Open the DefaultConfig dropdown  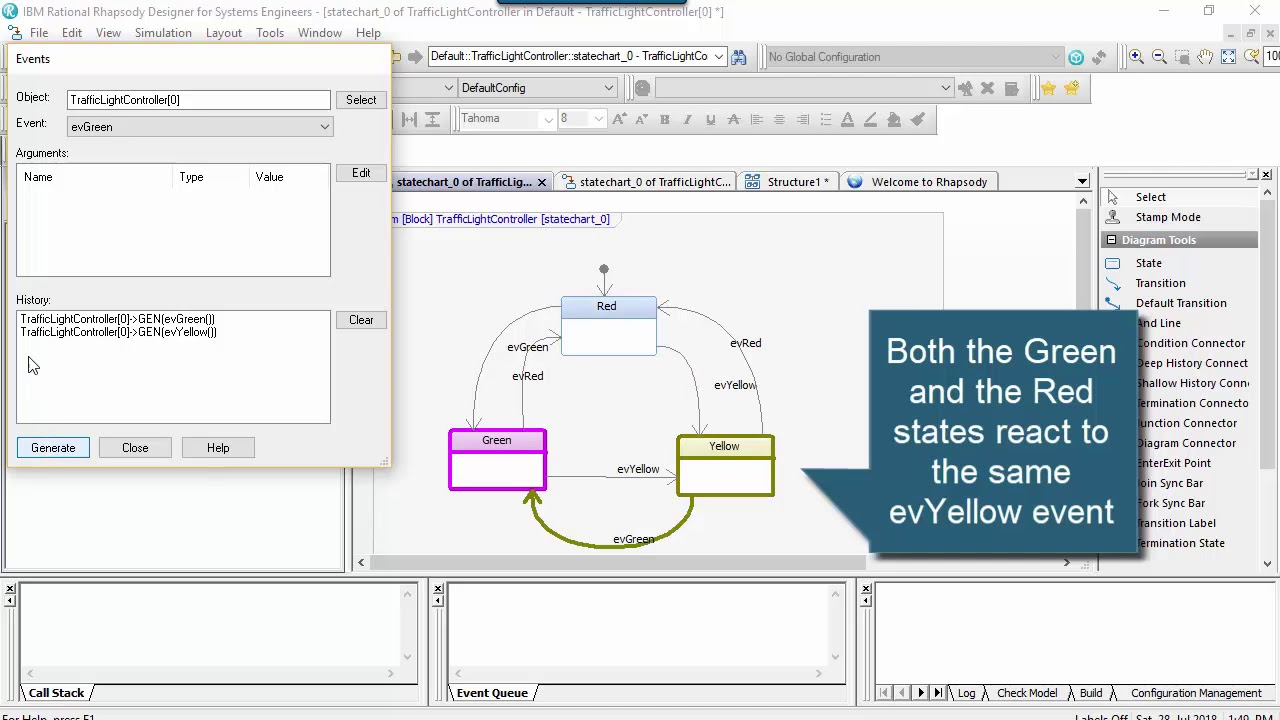(608, 88)
